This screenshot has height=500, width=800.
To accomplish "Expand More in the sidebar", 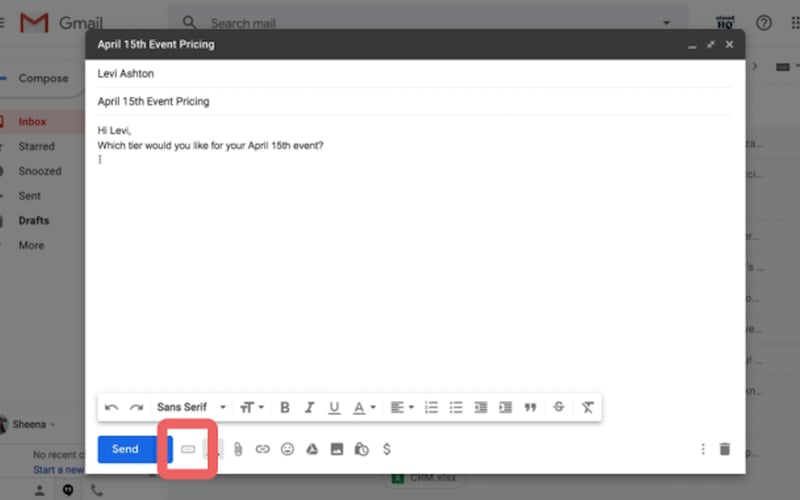I will tap(31, 245).
